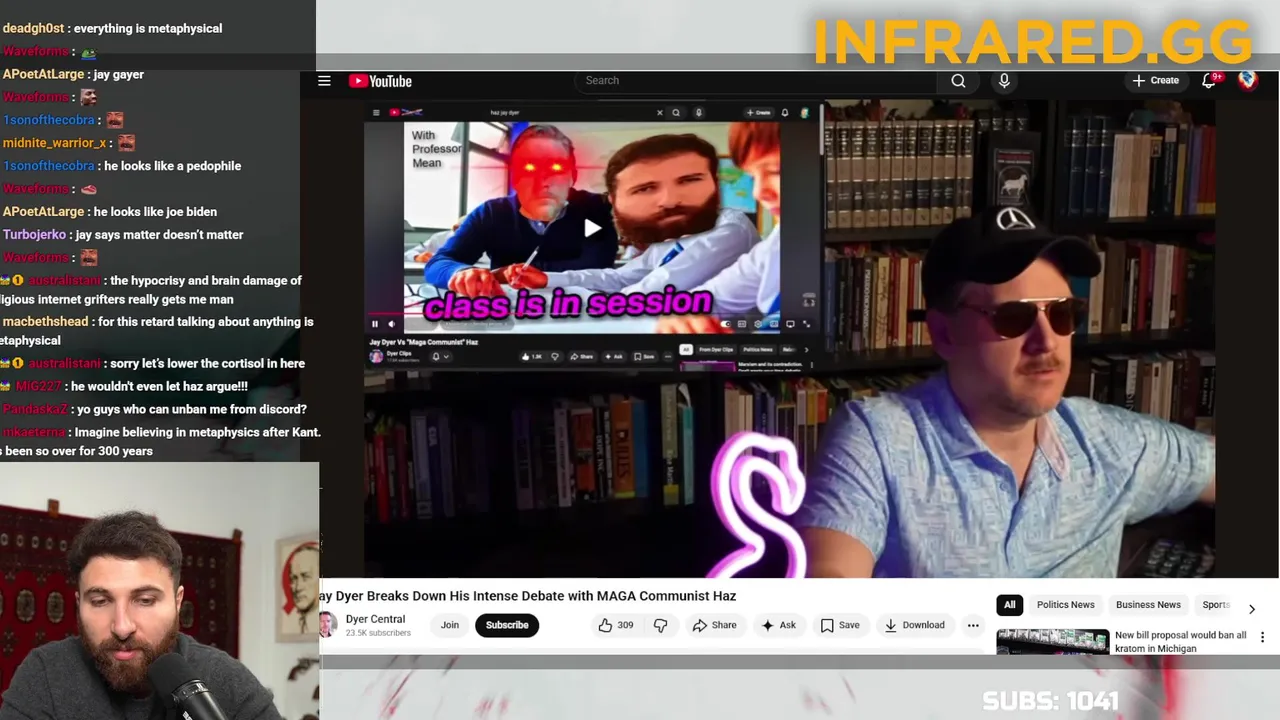Show more chips with the right arrow
Screen dimensions: 1280x720
pos(1251,608)
